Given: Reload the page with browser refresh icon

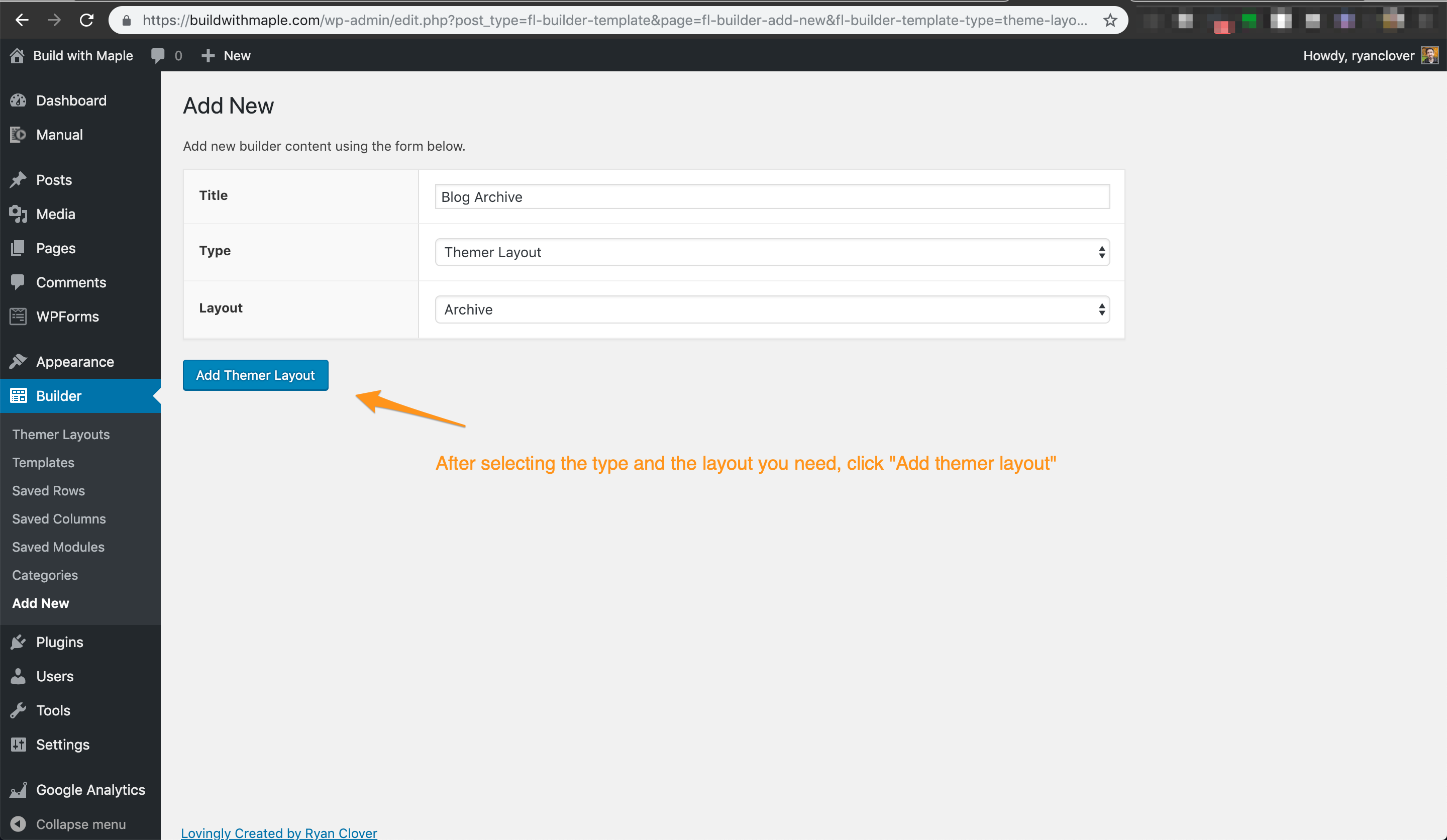Looking at the screenshot, I should [87, 21].
